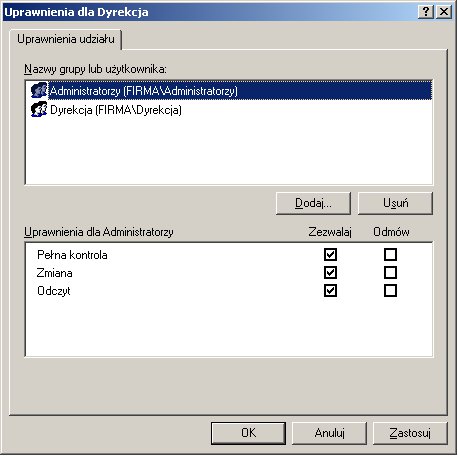
Task: Click the Zastosuj button
Action: (x=410, y=433)
